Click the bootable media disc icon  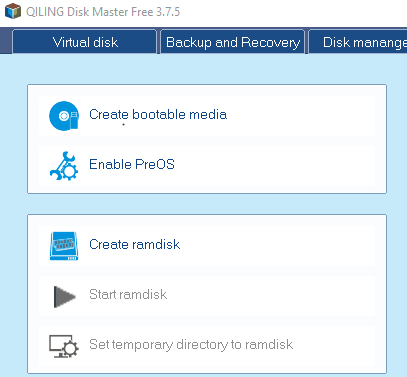[64, 116]
